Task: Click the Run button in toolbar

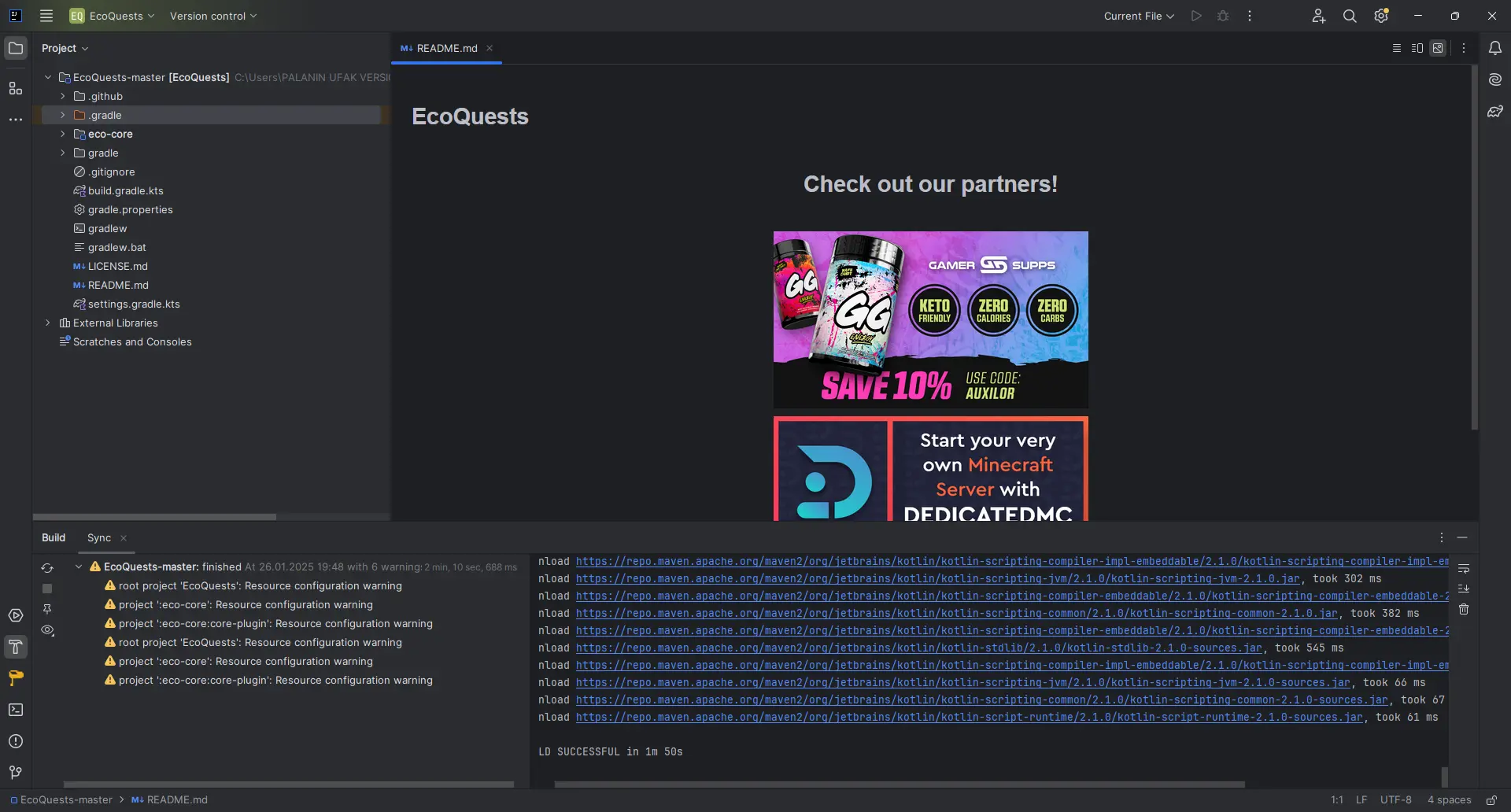Action: pyautogui.click(x=1196, y=16)
